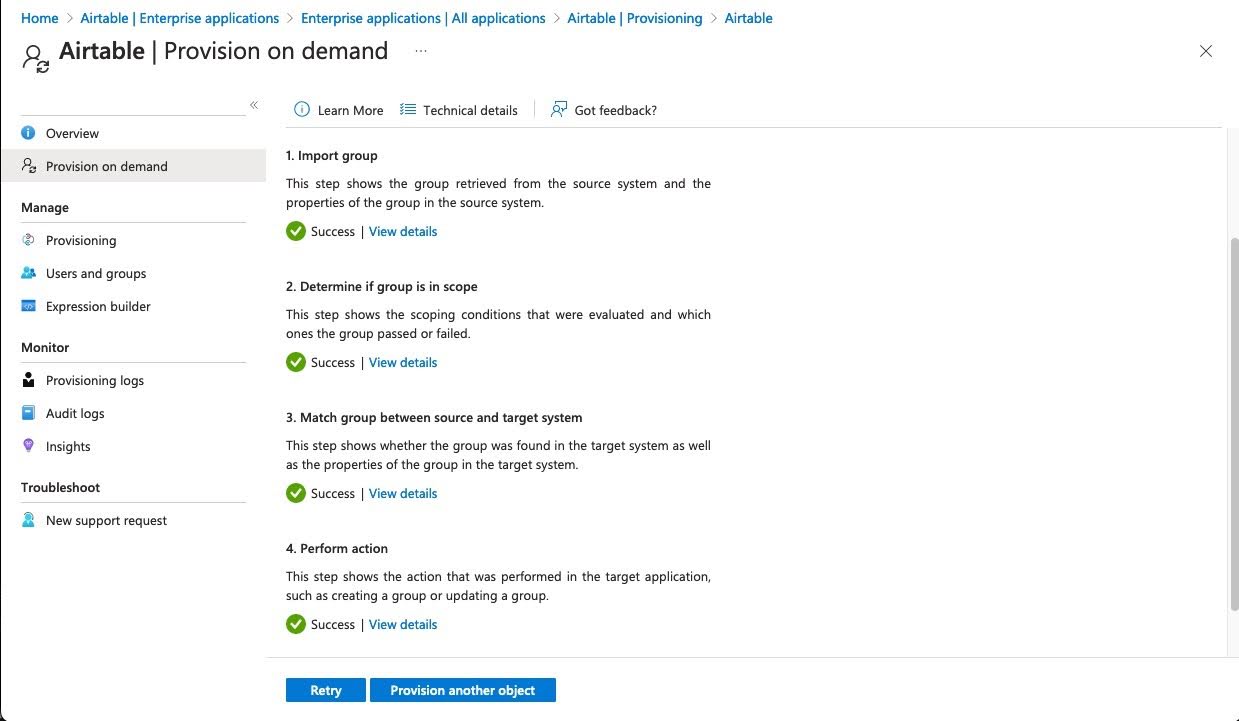The image size is (1239, 721).
Task: Open Learn More in the toolbar
Action: point(338,110)
